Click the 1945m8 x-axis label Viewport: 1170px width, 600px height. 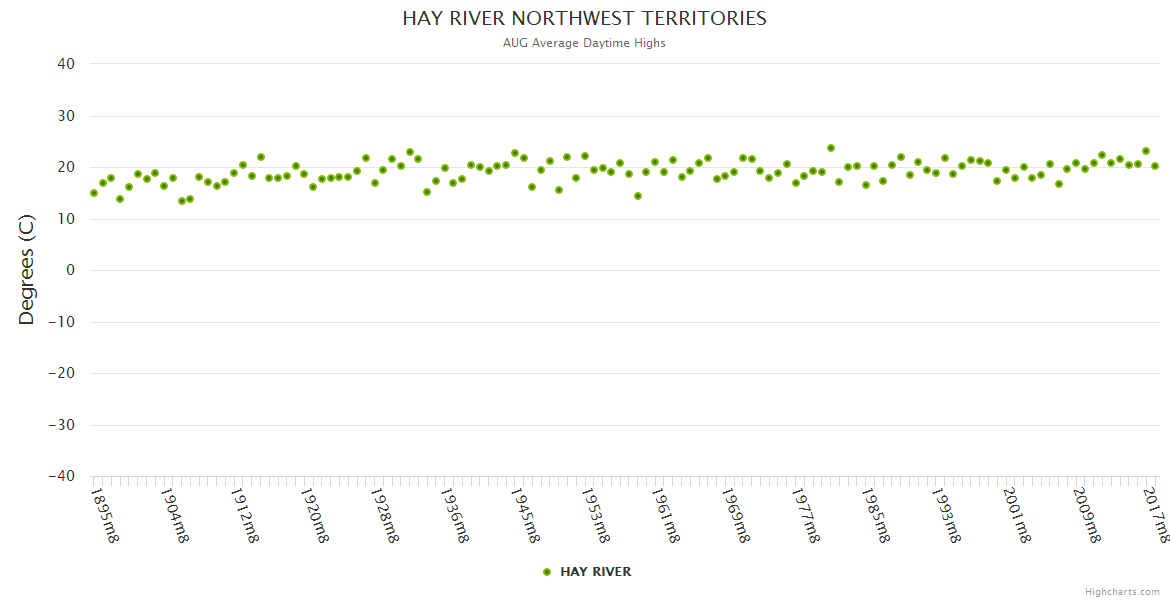click(x=526, y=514)
